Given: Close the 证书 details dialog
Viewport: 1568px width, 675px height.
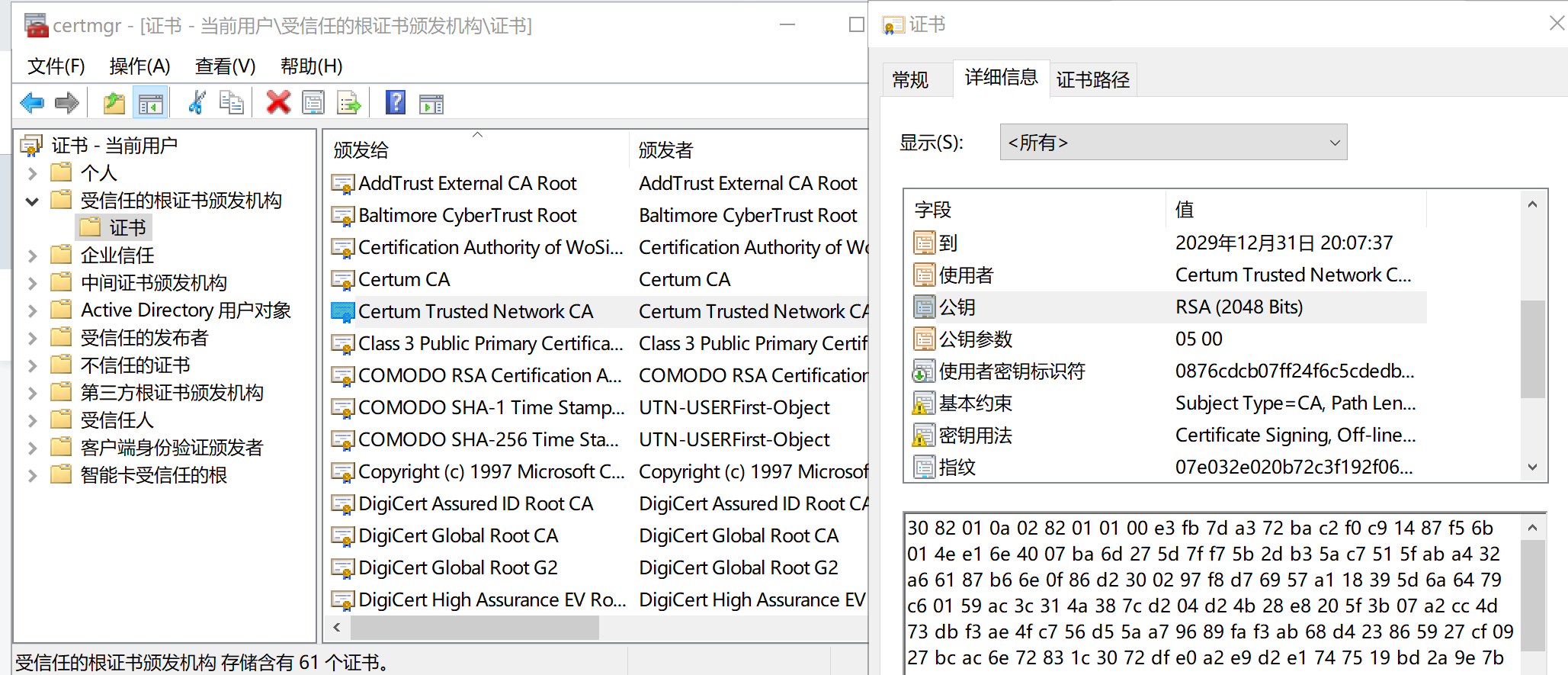Looking at the screenshot, I should [1557, 24].
